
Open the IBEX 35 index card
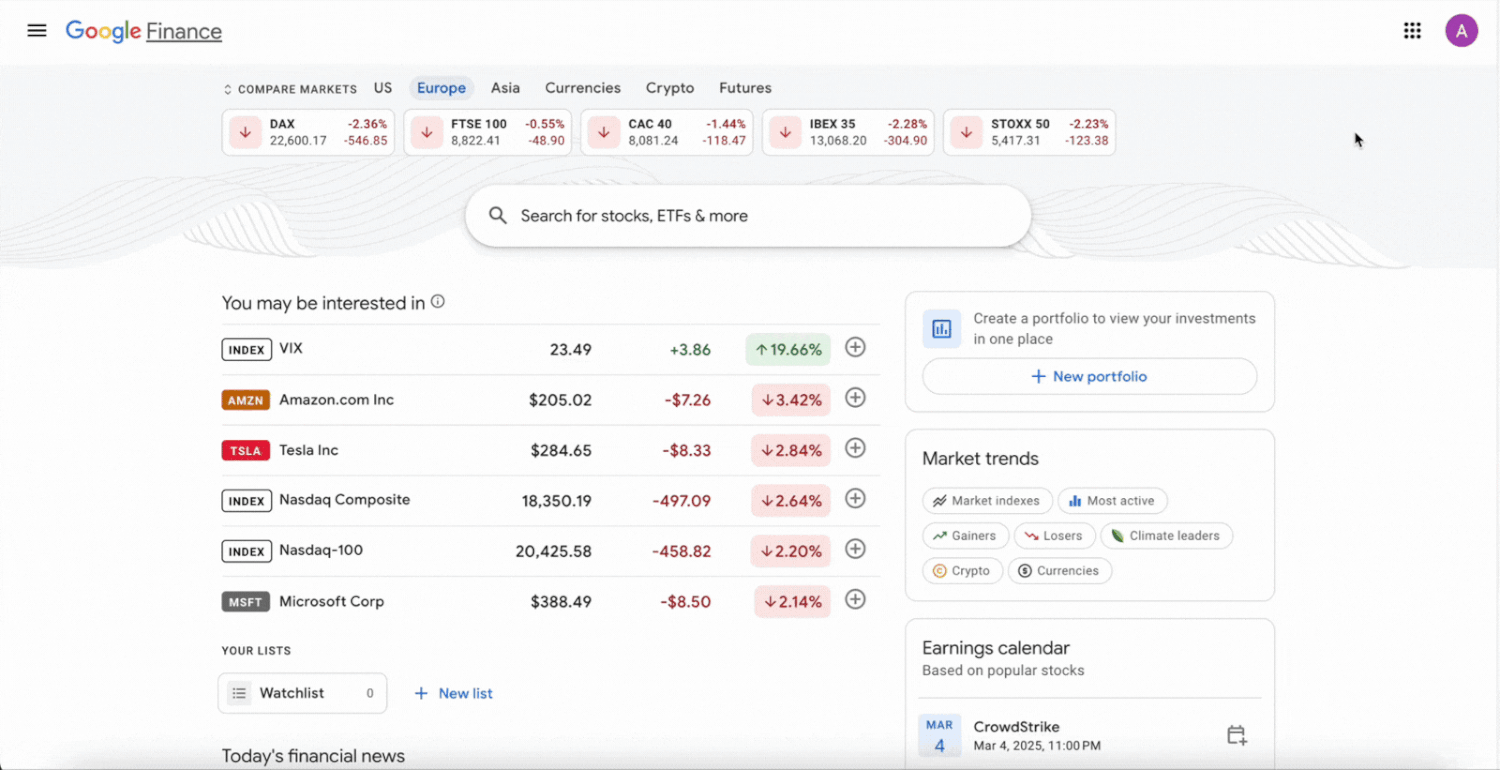(848, 132)
